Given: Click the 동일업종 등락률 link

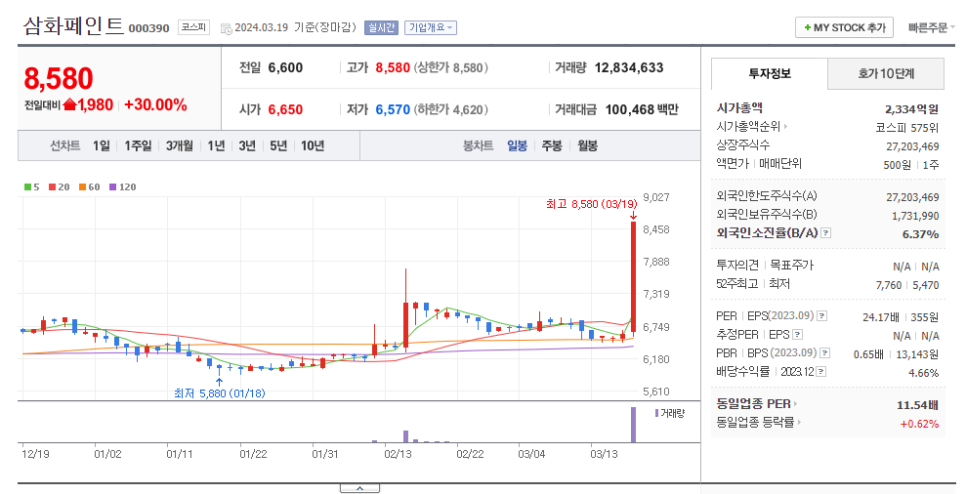Looking at the screenshot, I should point(755,423).
